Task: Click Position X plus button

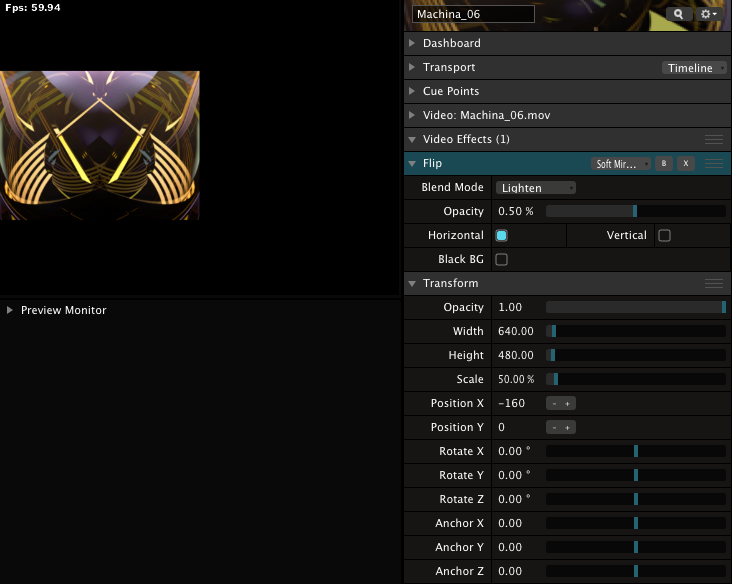Action: coord(568,403)
